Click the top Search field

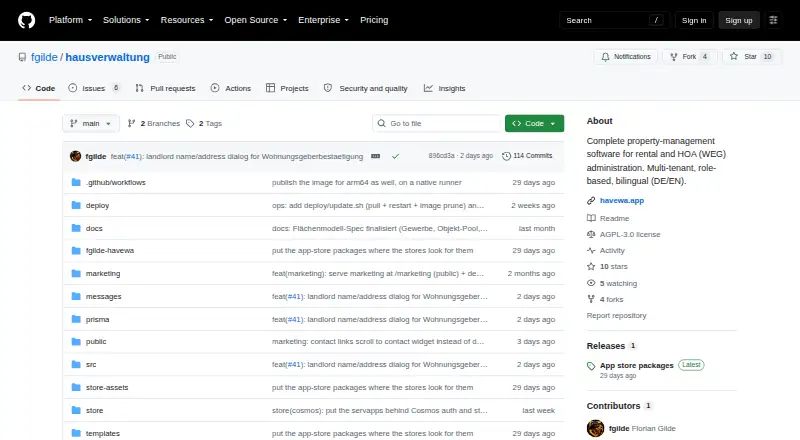pos(614,20)
